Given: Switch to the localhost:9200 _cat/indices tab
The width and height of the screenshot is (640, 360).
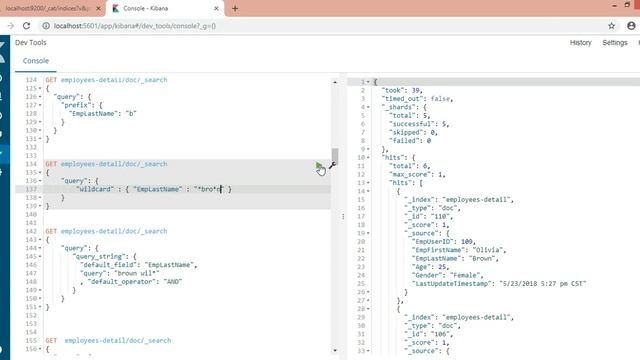Looking at the screenshot, I should click(47, 8).
